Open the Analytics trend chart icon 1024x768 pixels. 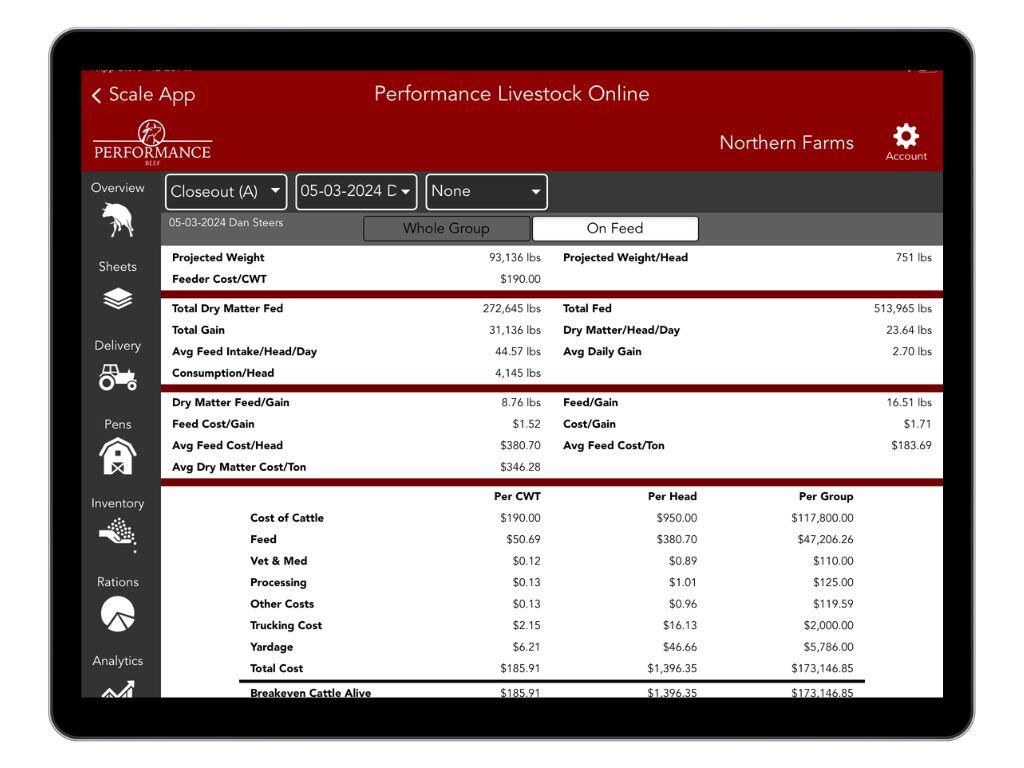(x=118, y=688)
